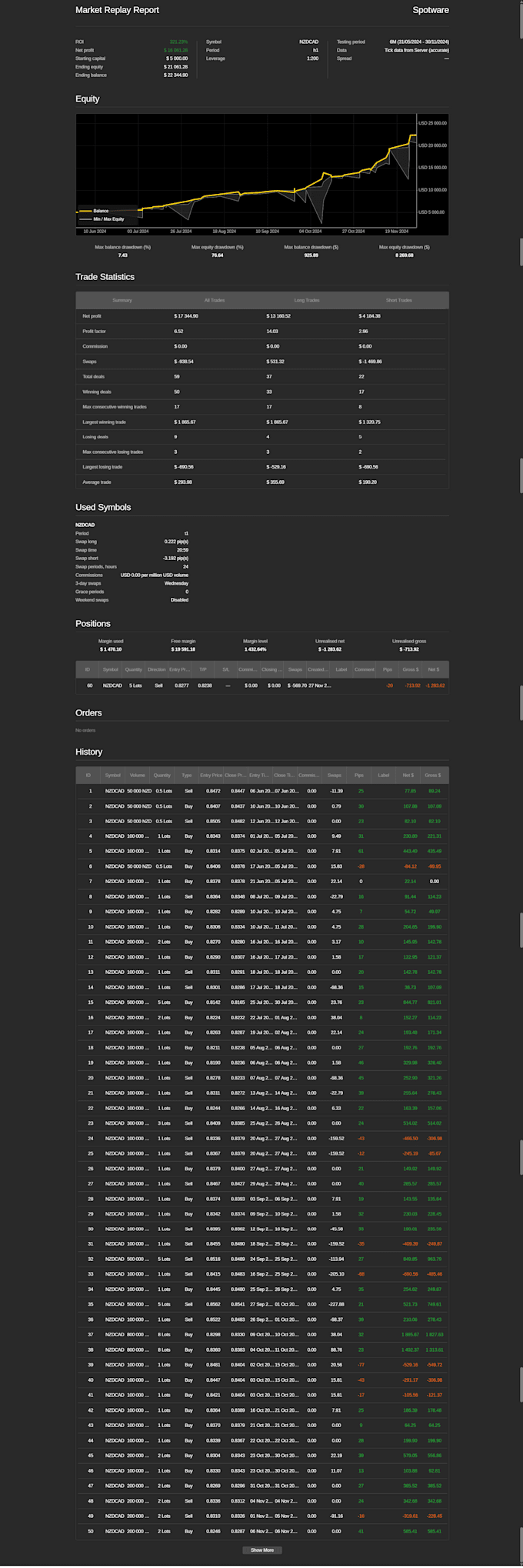Image resolution: width=523 pixels, height=1568 pixels.
Task: Open the Spotware logo link
Action: (x=431, y=10)
